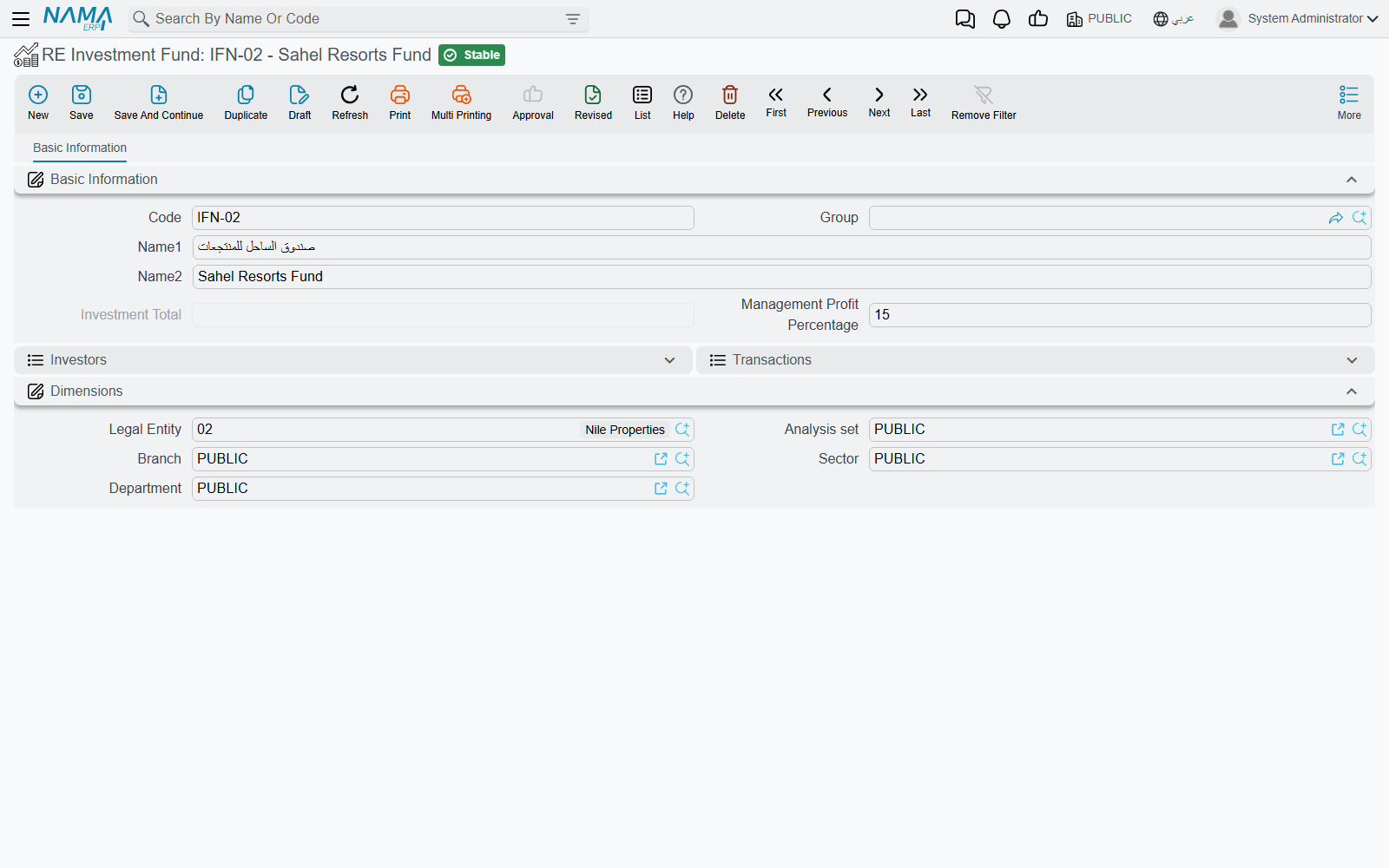The image size is (1389, 868).
Task: Save as Draft
Action: point(300,102)
